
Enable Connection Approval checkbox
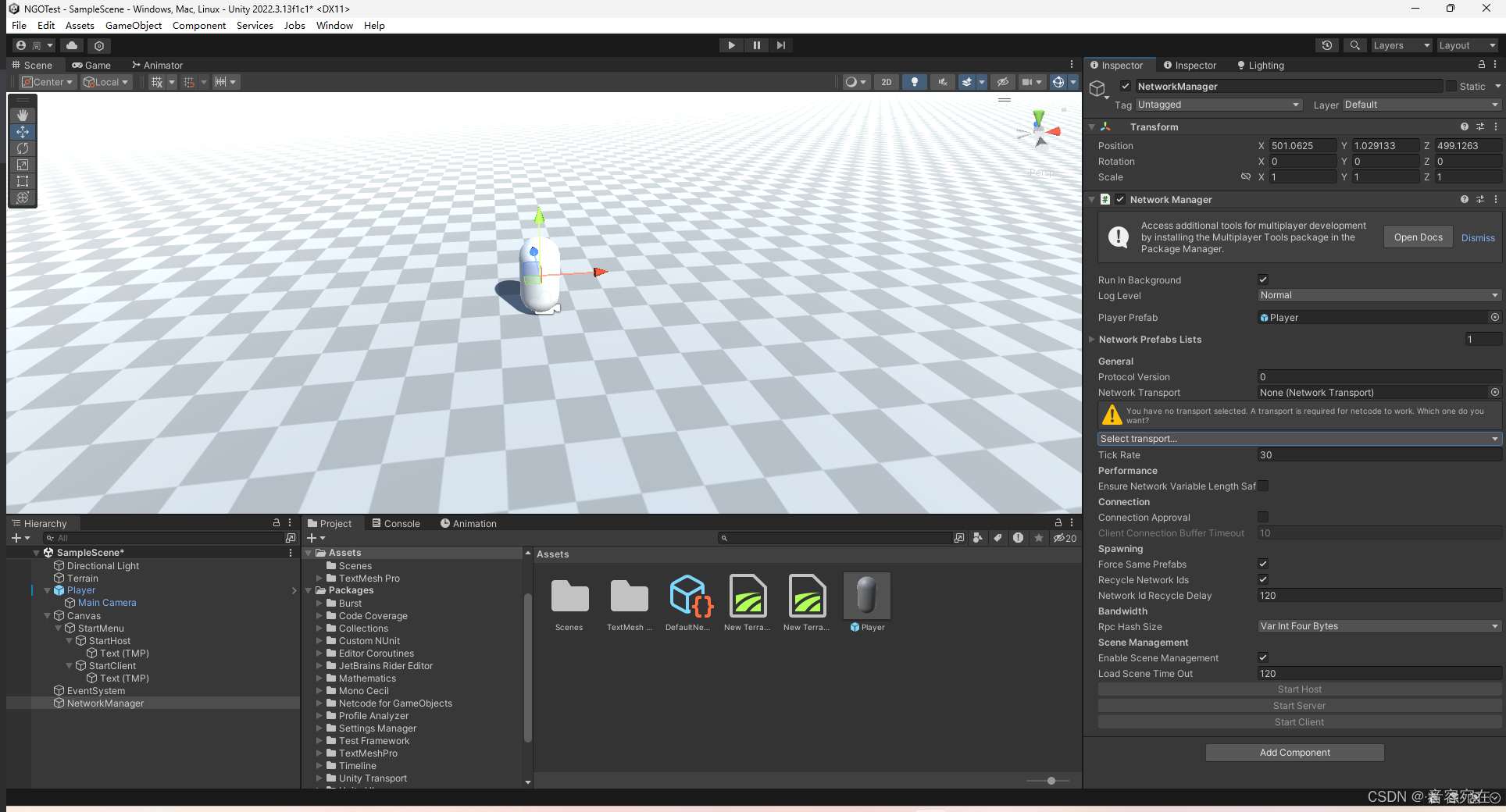(1262, 517)
